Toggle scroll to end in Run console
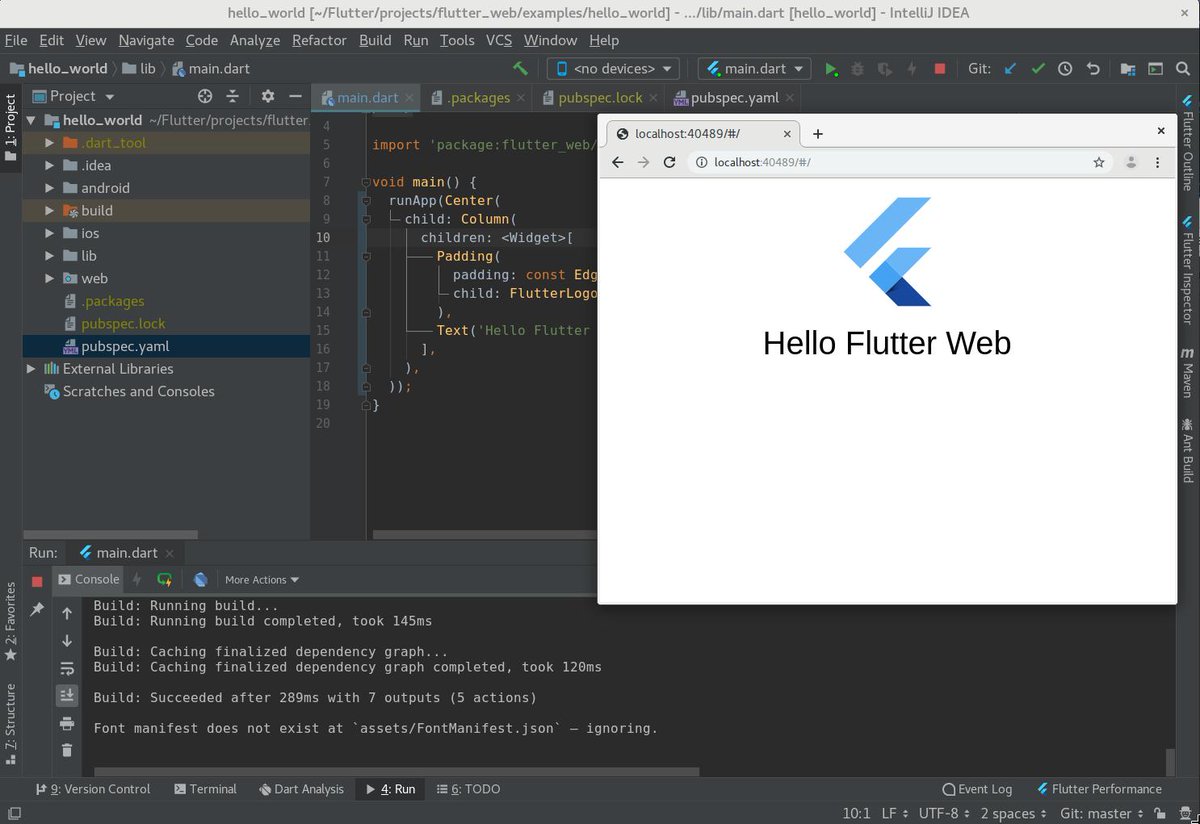 [67, 695]
